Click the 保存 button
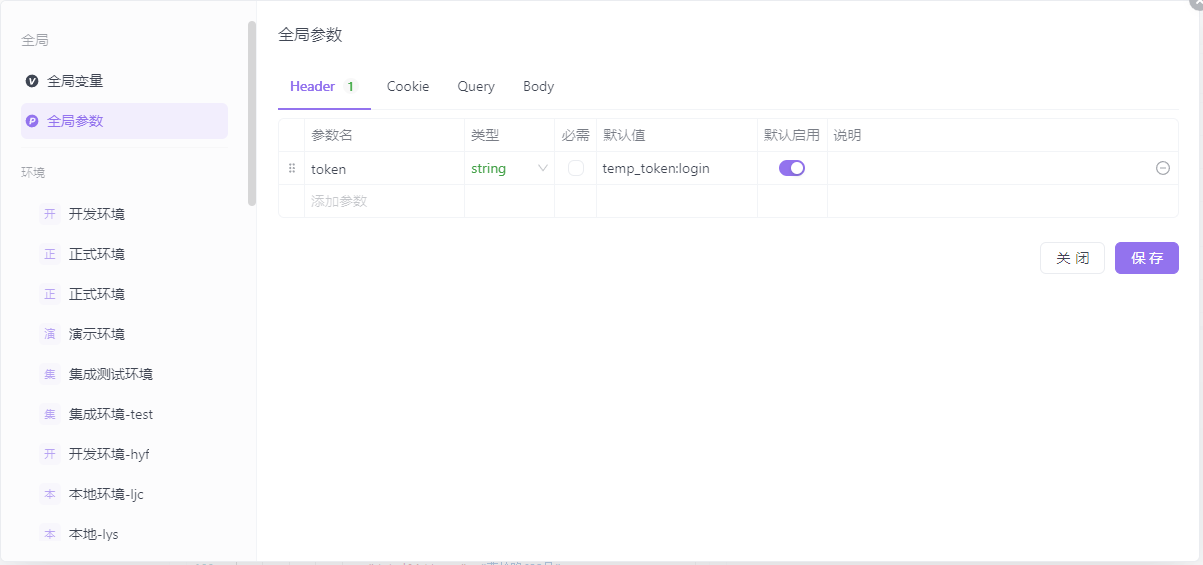 (1147, 258)
